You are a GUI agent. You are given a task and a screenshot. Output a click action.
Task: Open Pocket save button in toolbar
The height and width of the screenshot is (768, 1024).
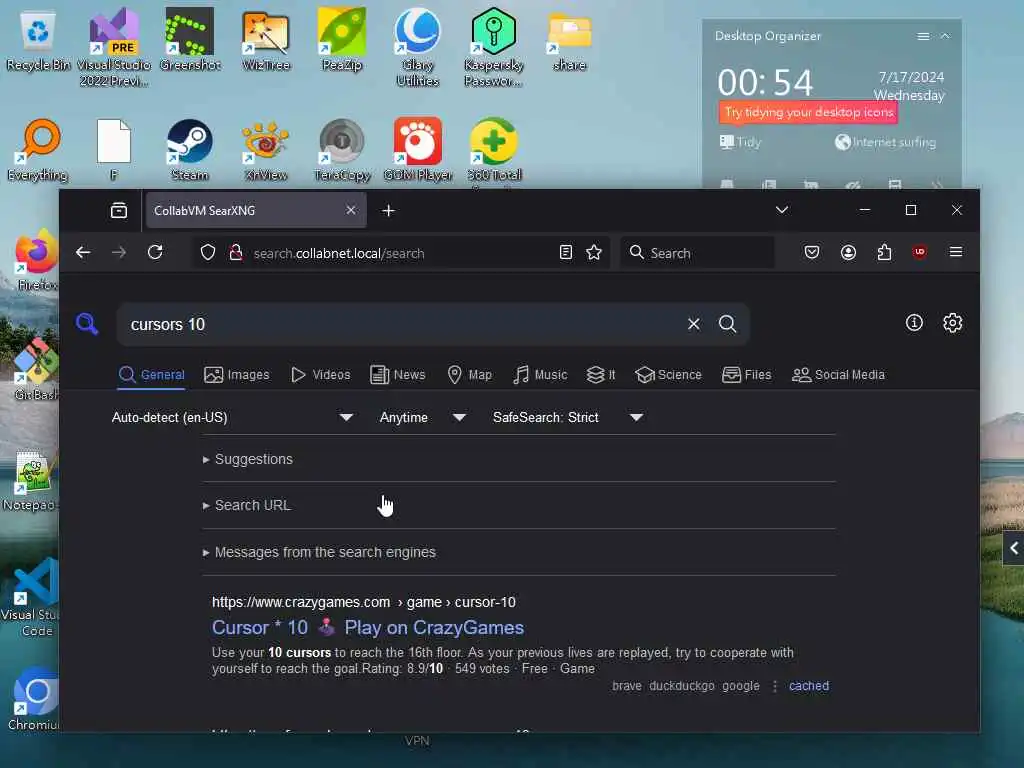point(812,253)
